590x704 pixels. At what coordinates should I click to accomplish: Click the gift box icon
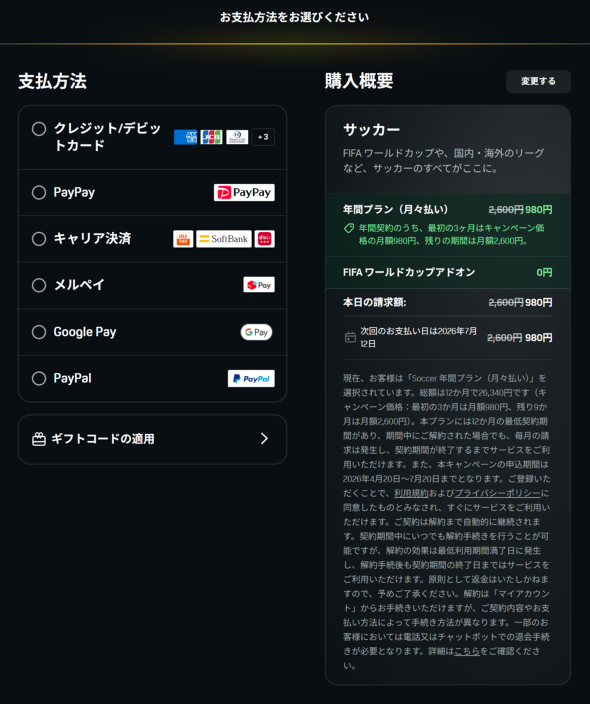pyautogui.click(x=39, y=439)
